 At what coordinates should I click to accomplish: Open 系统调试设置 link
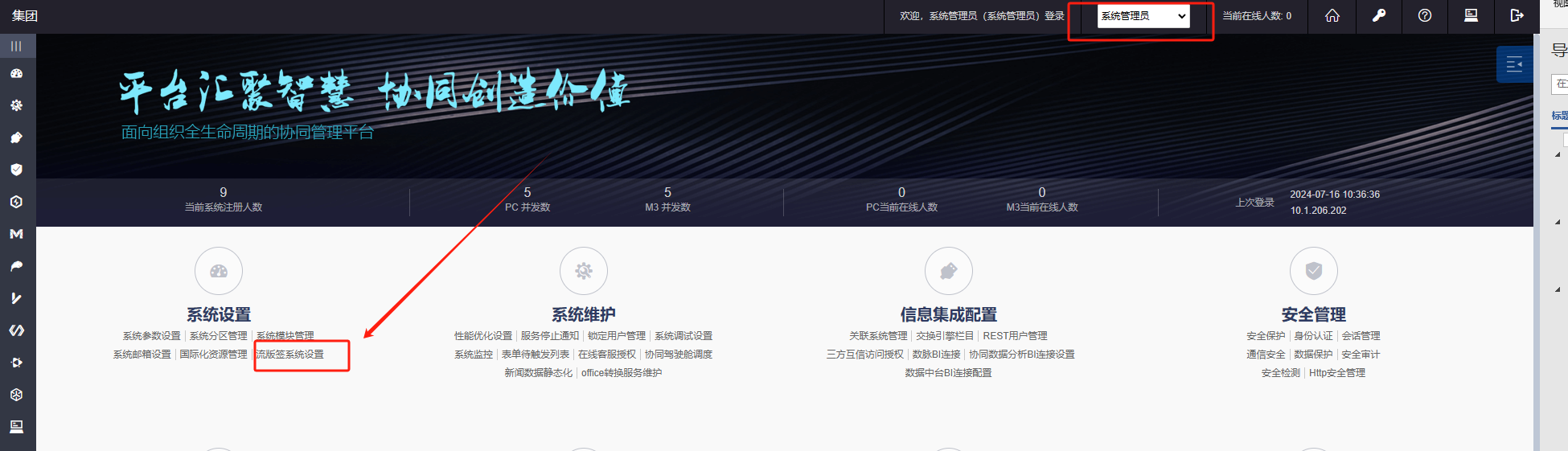(x=683, y=336)
